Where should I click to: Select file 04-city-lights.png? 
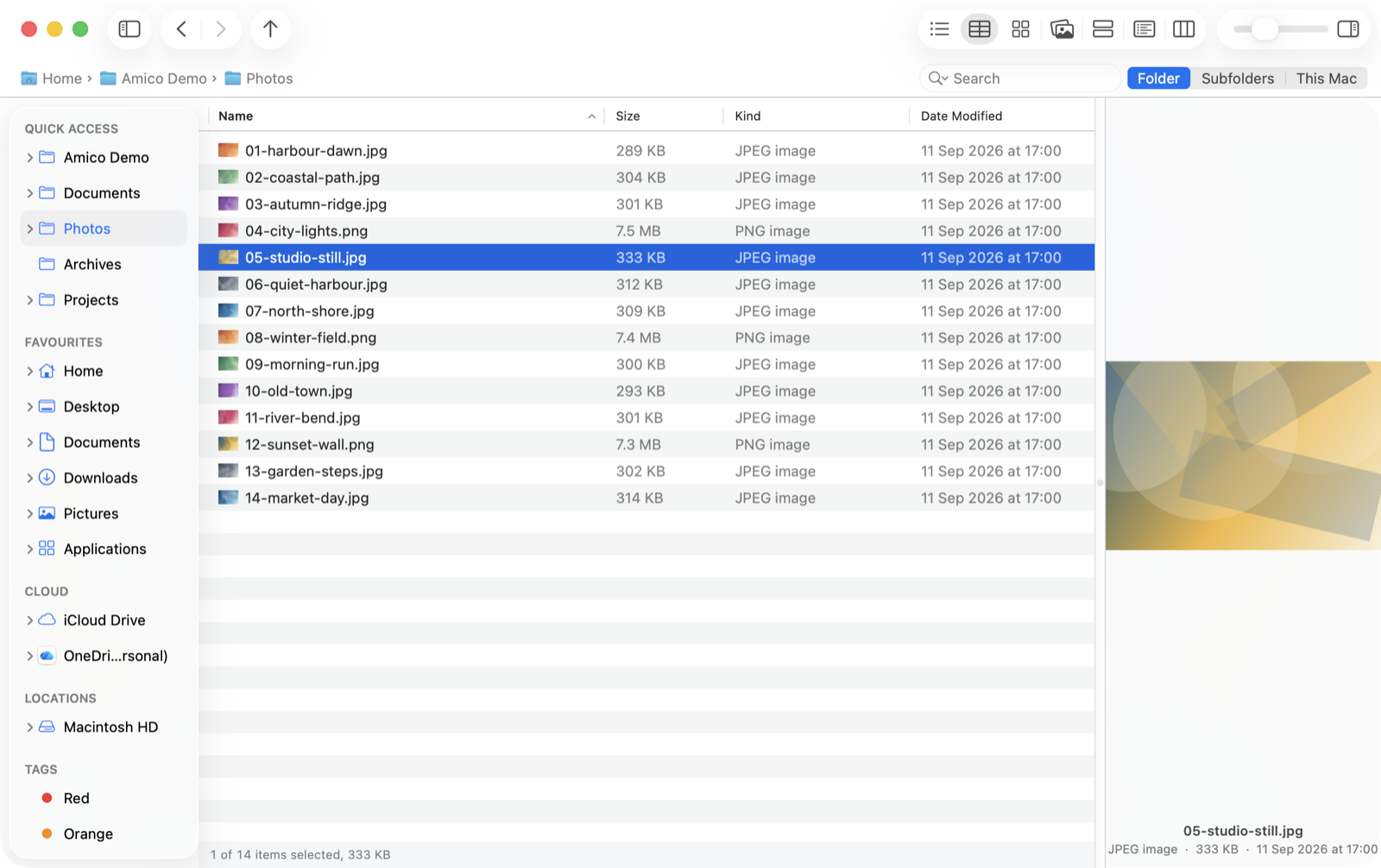click(646, 231)
